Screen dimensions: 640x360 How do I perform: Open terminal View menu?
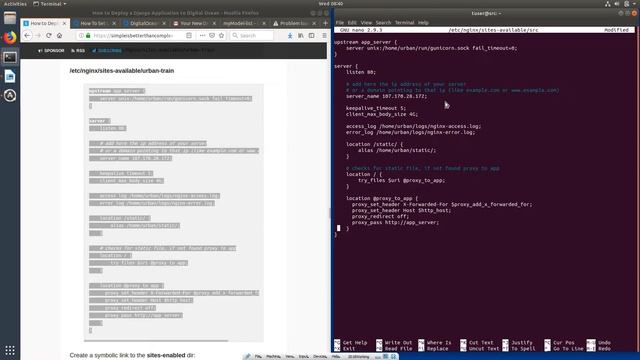coord(366,22)
